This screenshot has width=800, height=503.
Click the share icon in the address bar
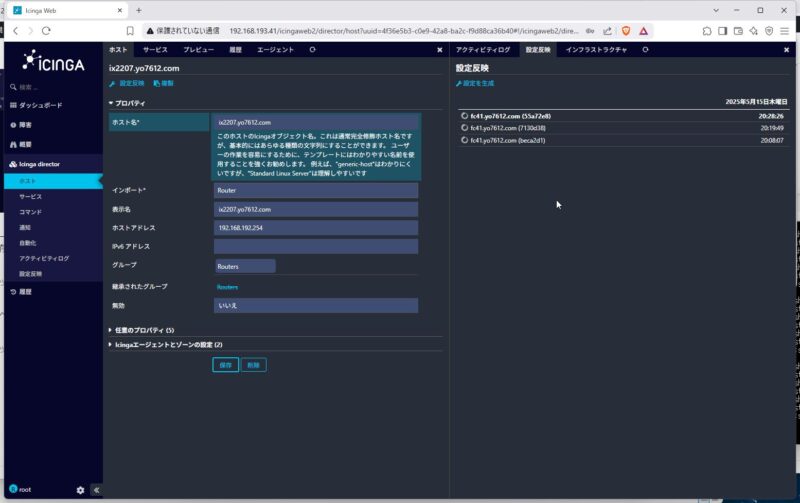pyautogui.click(x=607, y=31)
